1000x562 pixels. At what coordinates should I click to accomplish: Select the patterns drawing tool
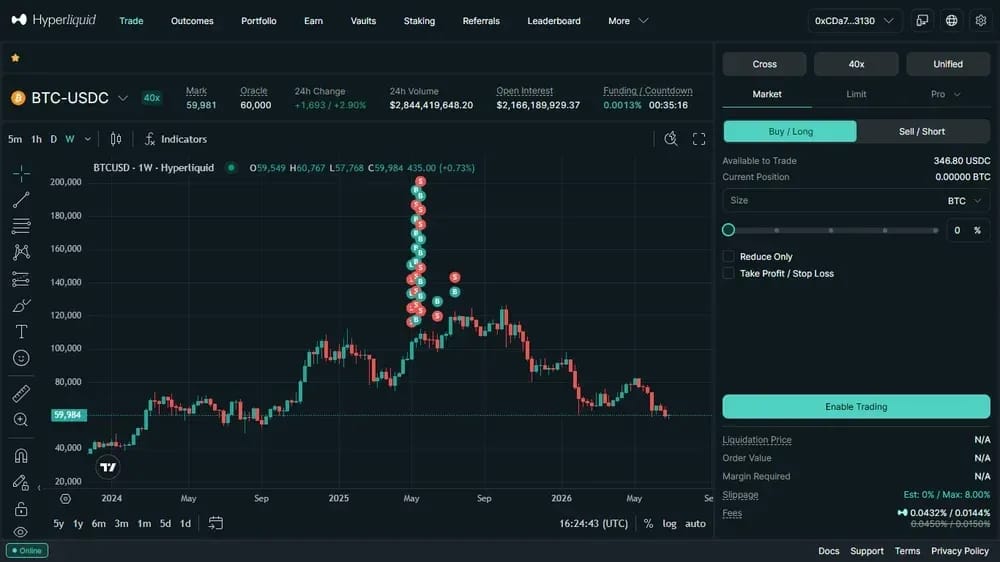pyautogui.click(x=21, y=252)
